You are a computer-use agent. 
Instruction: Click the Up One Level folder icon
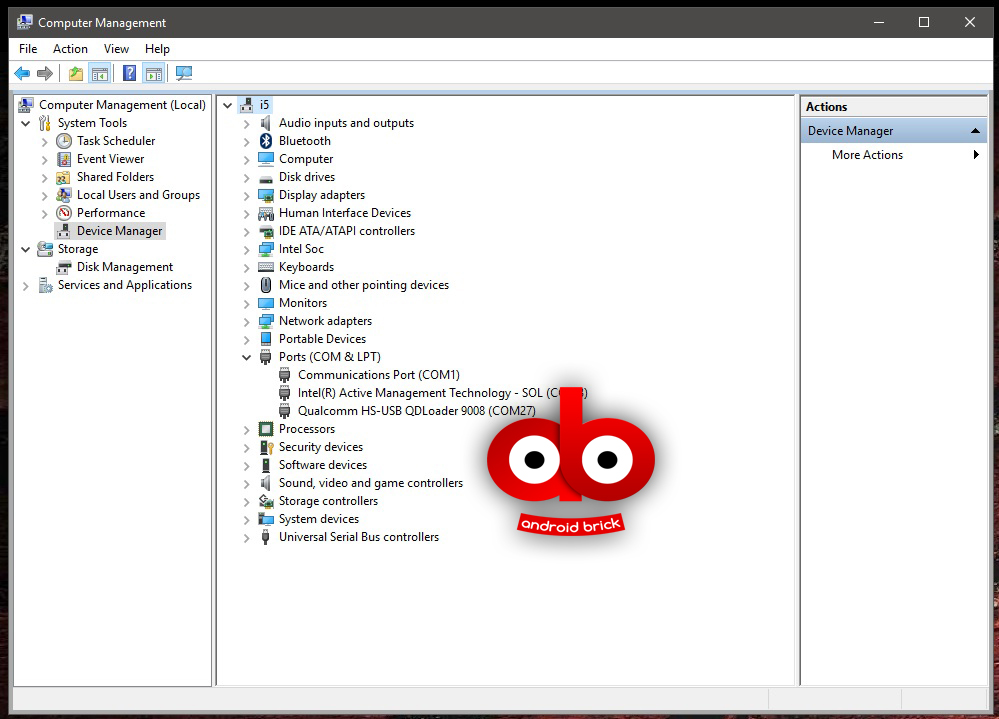point(76,73)
